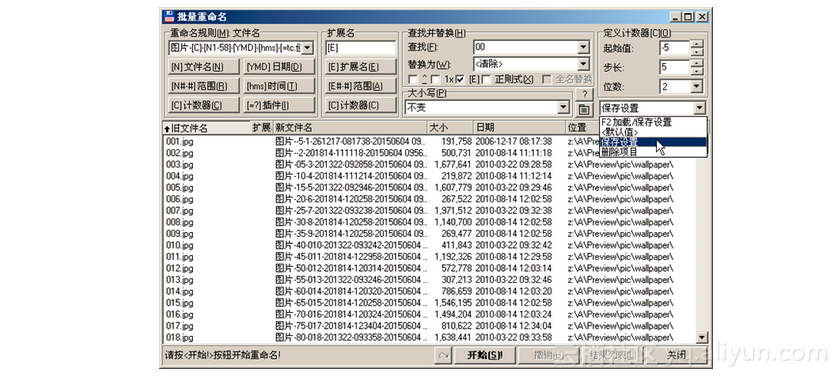Sort by 新文件名 column header

point(350,128)
